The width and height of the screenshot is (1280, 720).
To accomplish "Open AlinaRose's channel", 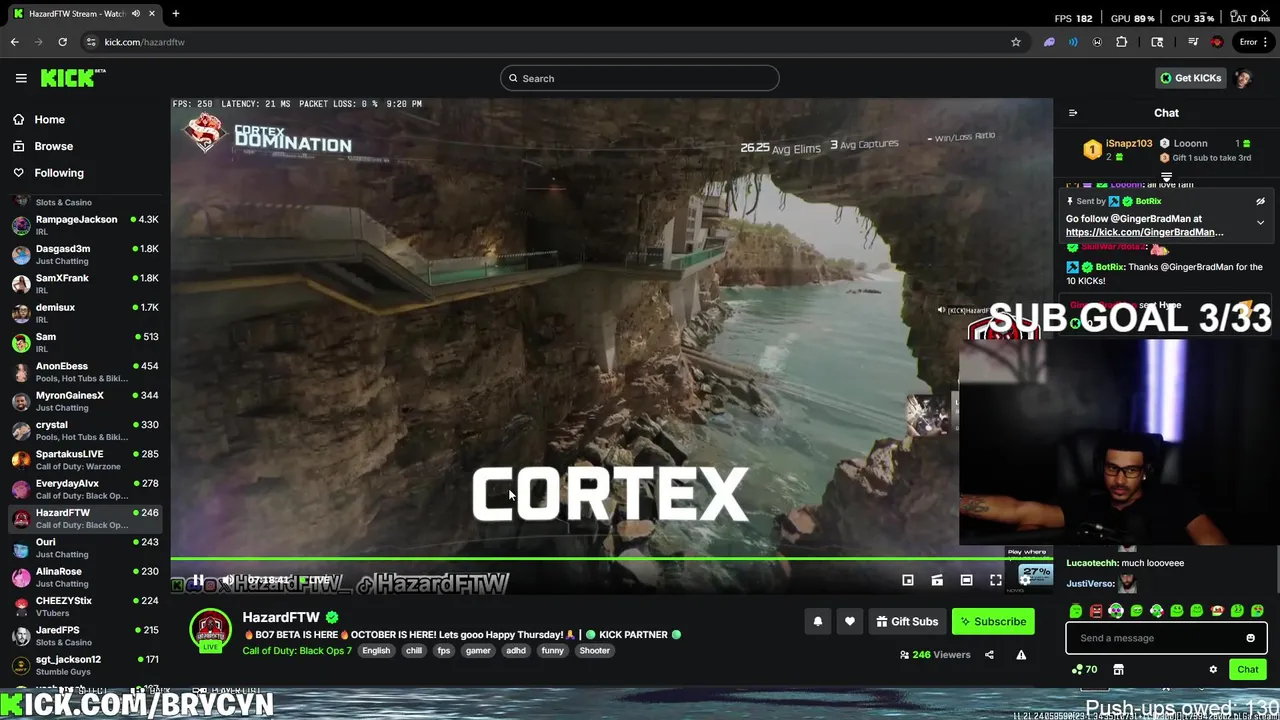I will tap(85, 578).
